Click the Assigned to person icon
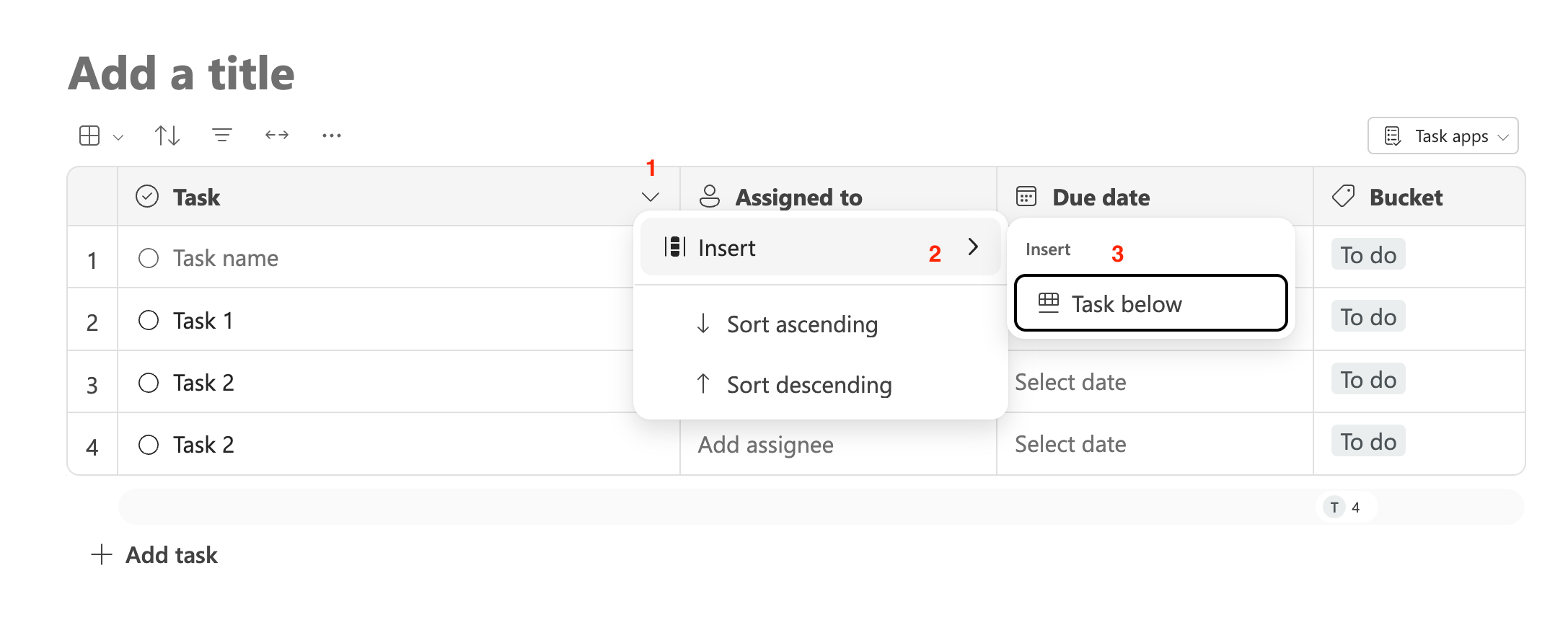This screenshot has height=643, width=1568. point(710,197)
